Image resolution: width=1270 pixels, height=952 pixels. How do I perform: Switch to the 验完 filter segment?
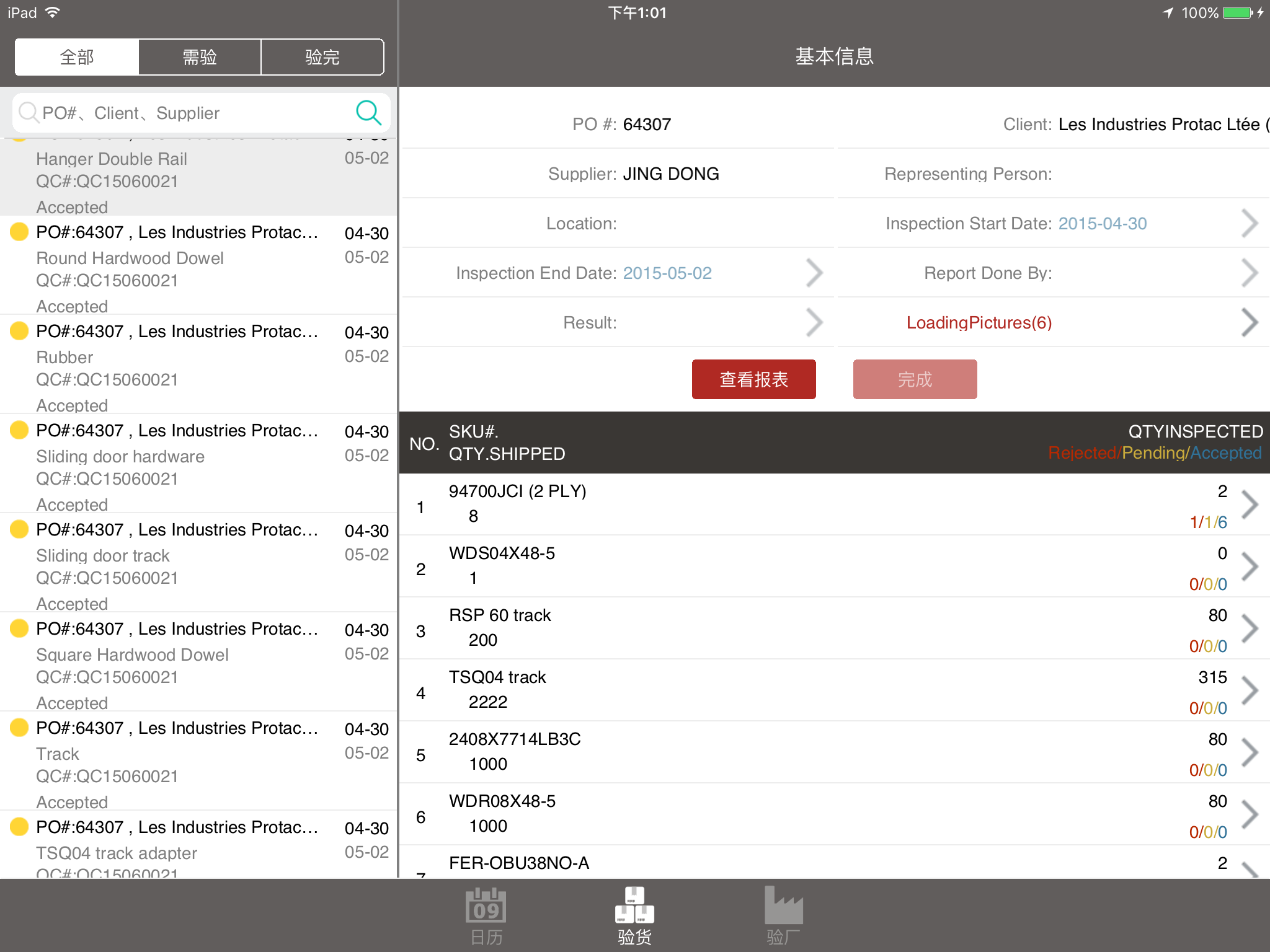322,57
